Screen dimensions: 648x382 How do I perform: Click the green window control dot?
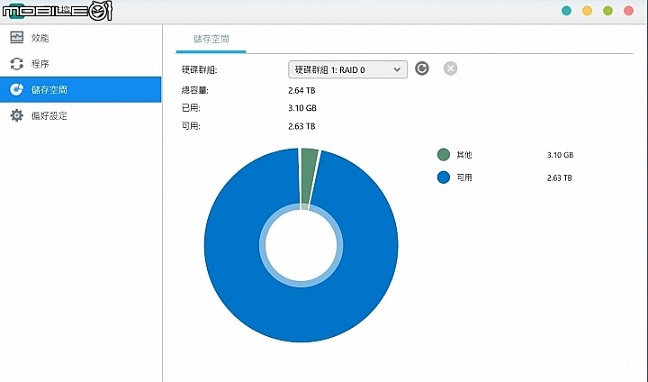608,11
